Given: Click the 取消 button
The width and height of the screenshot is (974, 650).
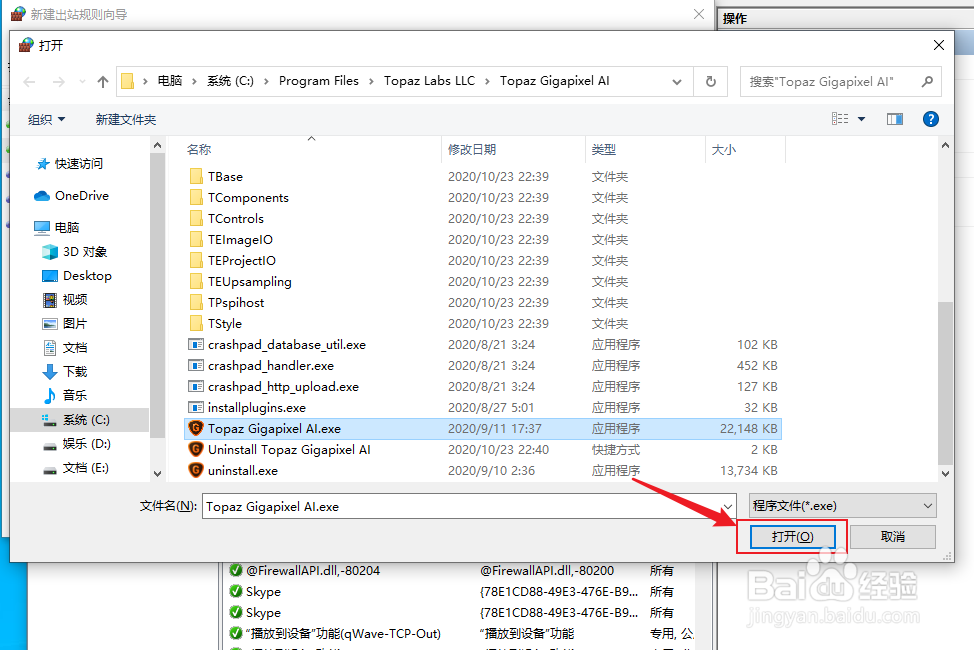Looking at the screenshot, I should pyautogui.click(x=892, y=536).
